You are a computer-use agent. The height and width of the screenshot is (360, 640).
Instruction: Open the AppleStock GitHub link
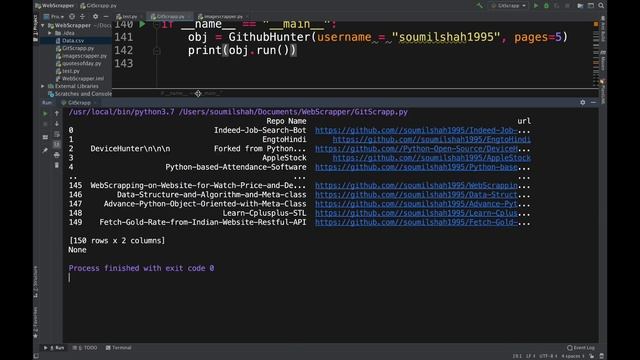[x=431, y=158]
